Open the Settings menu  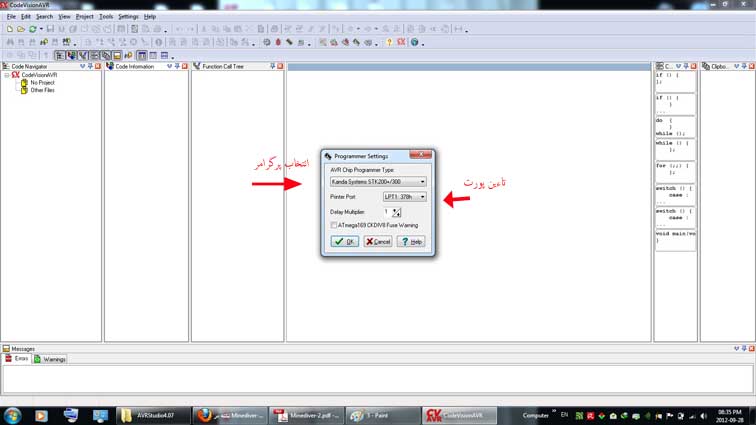[x=128, y=16]
